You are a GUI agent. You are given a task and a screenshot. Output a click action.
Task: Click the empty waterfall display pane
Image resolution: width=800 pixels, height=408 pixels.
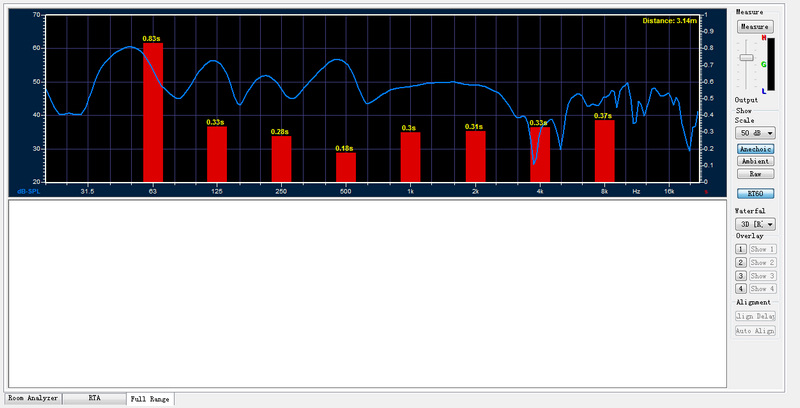point(367,294)
